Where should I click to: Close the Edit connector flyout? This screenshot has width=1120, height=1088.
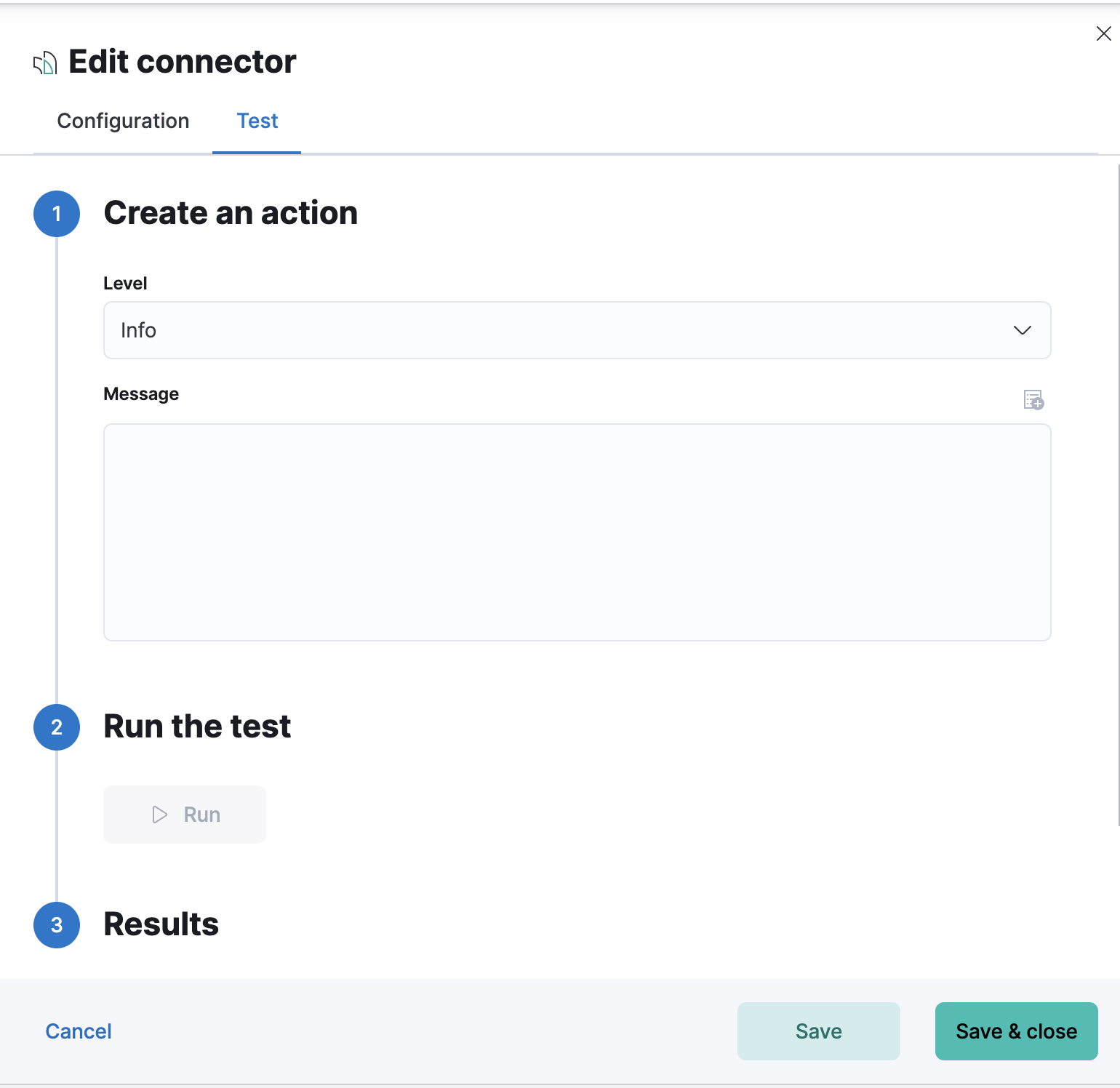click(x=1103, y=33)
